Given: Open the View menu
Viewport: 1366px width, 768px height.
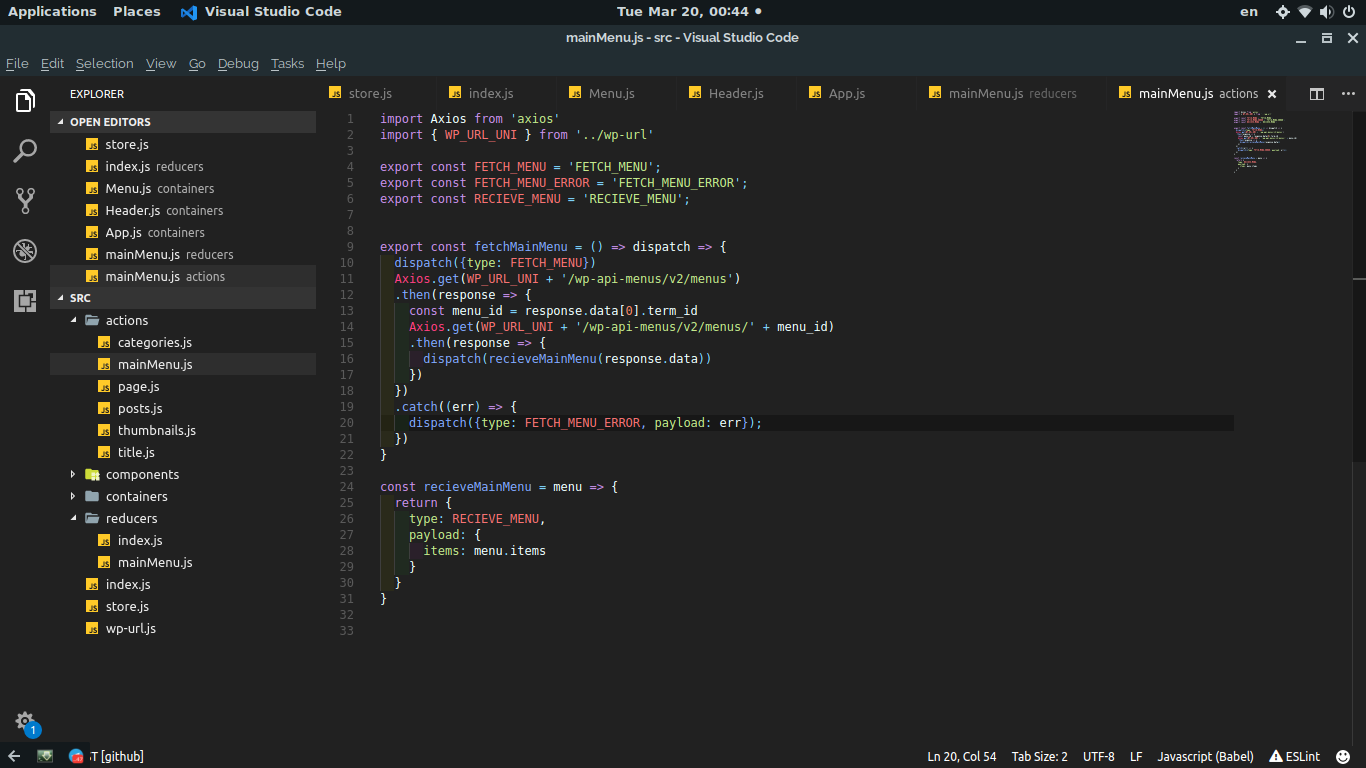Looking at the screenshot, I should coord(161,63).
